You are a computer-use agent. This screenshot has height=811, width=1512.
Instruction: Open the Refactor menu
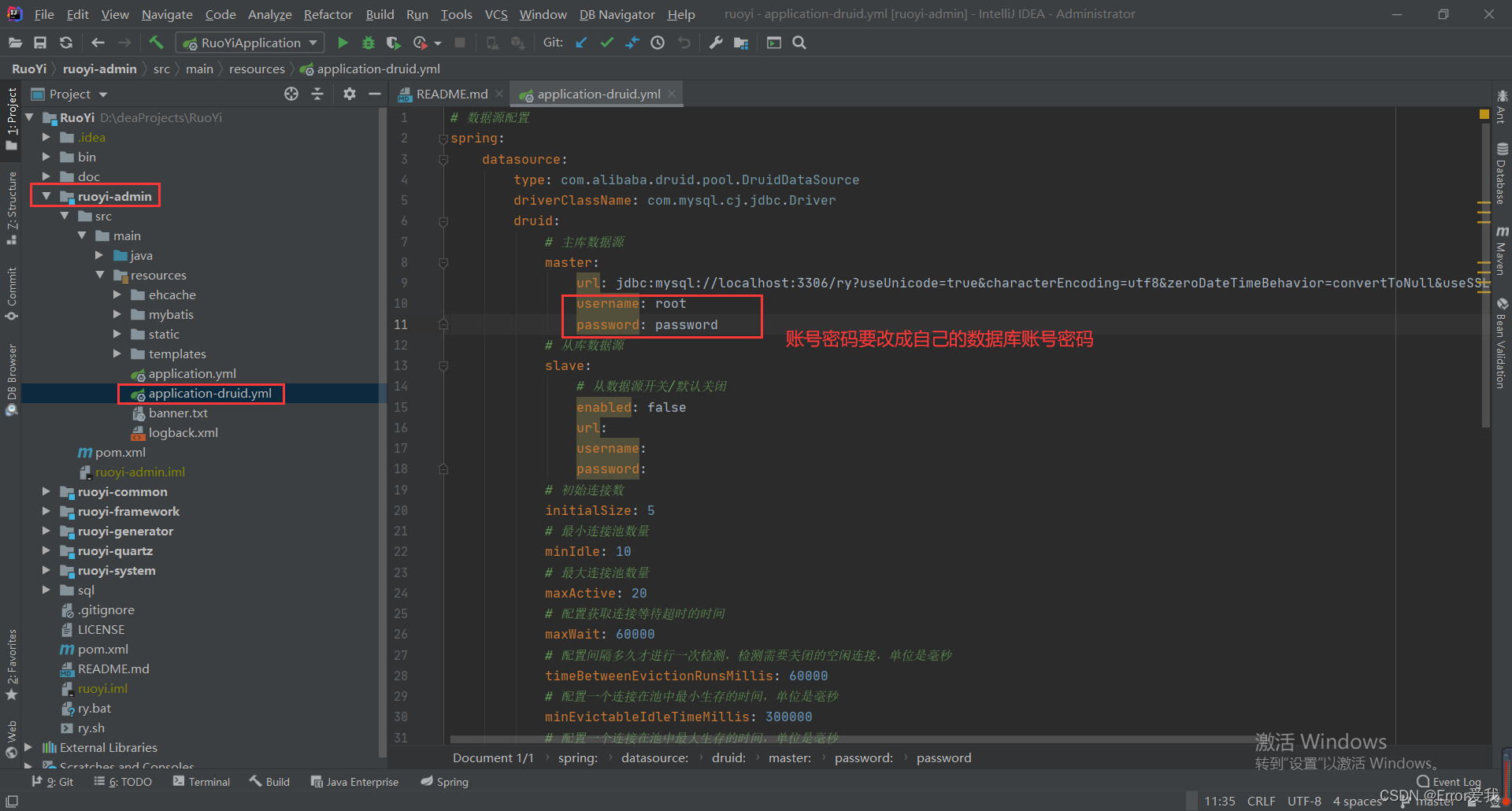point(328,14)
